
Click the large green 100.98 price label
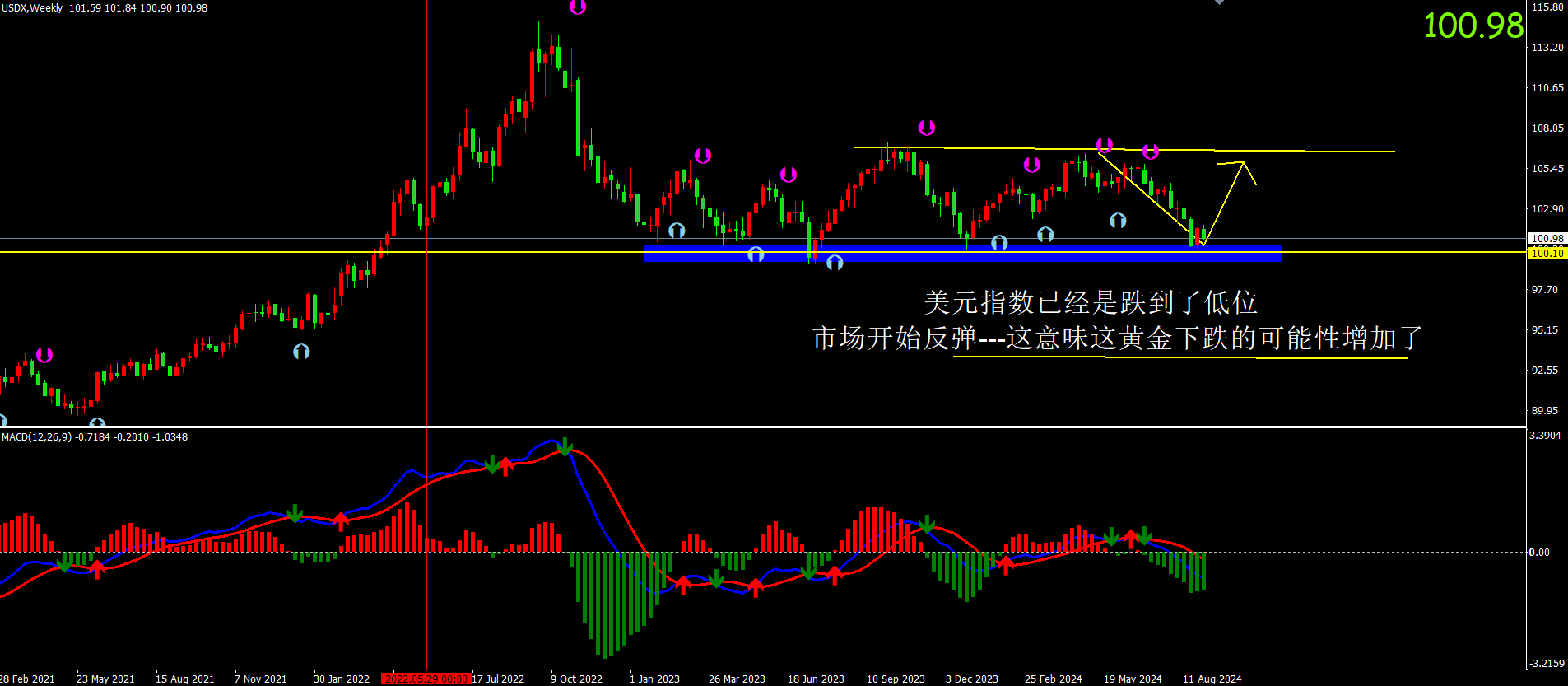coord(1473,26)
